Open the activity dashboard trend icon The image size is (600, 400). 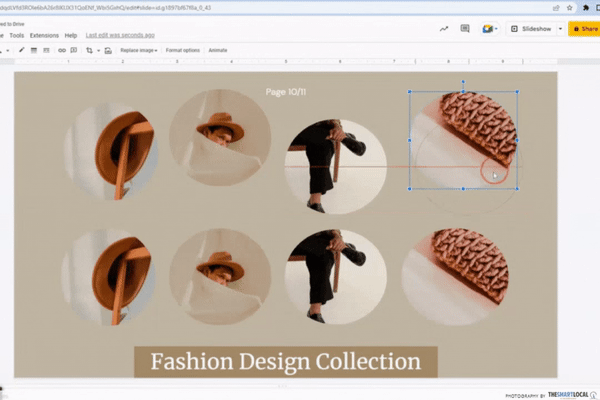click(x=444, y=29)
